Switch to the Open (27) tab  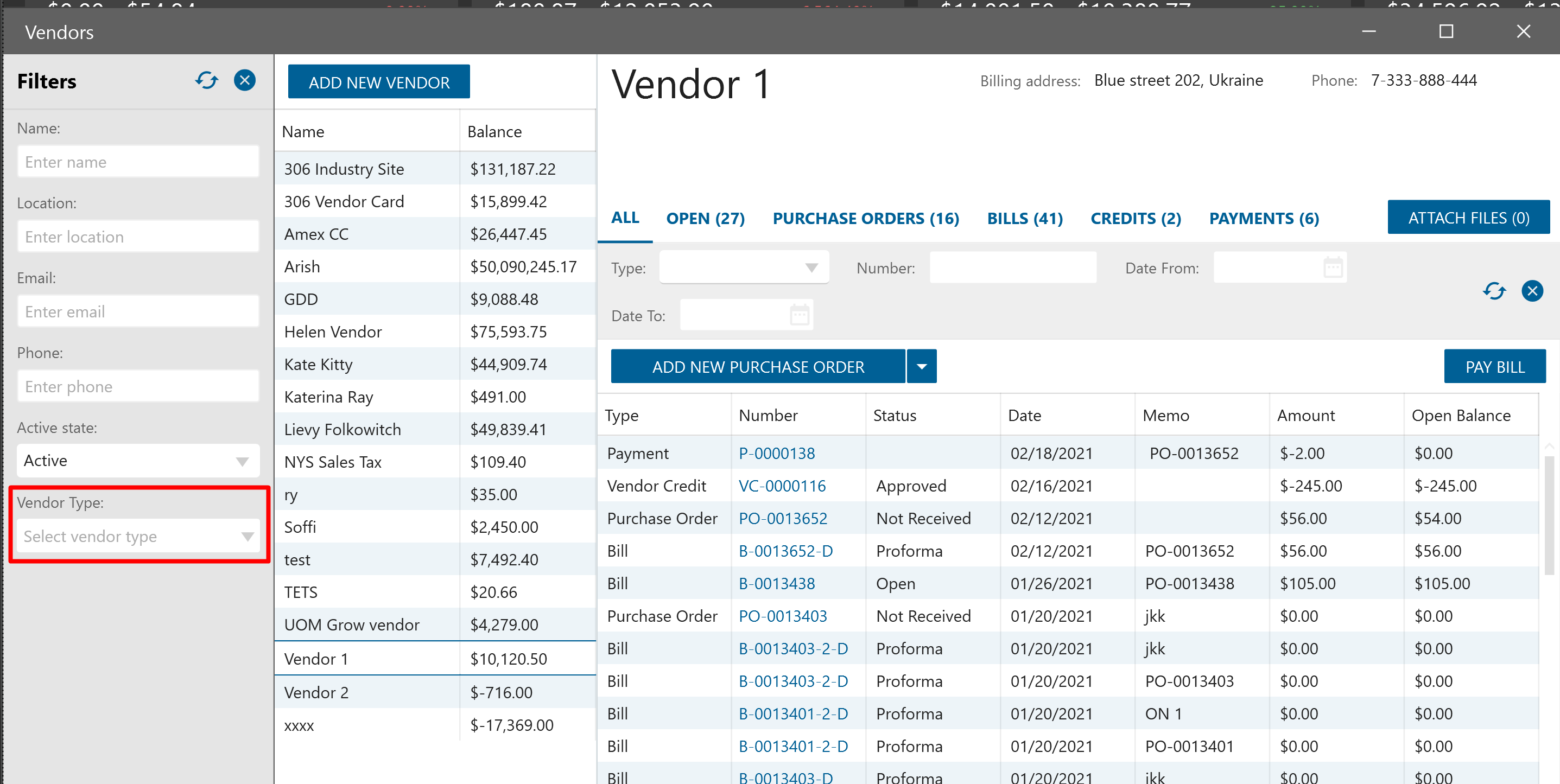coord(705,219)
